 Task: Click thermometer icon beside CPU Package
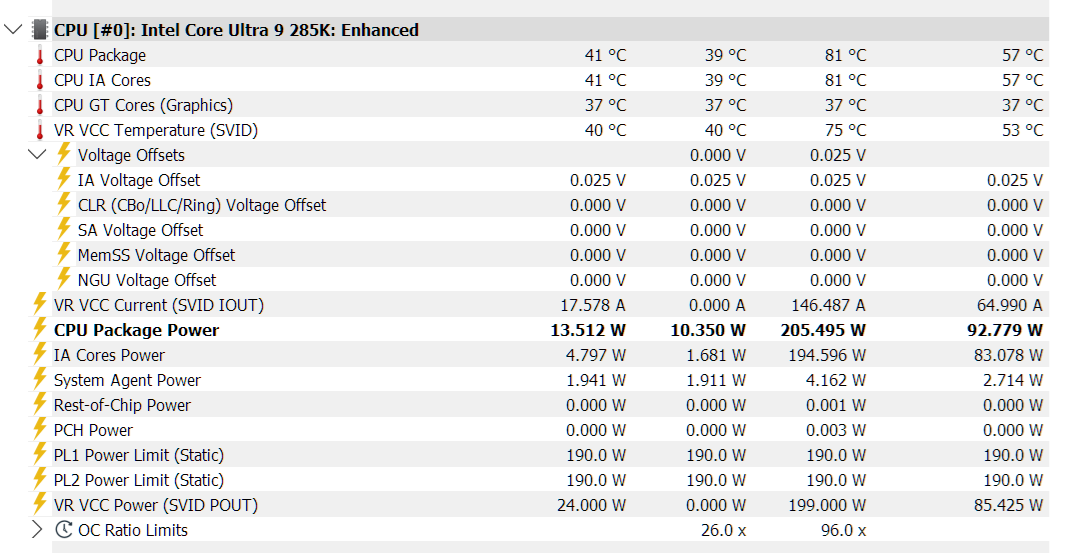click(x=40, y=55)
